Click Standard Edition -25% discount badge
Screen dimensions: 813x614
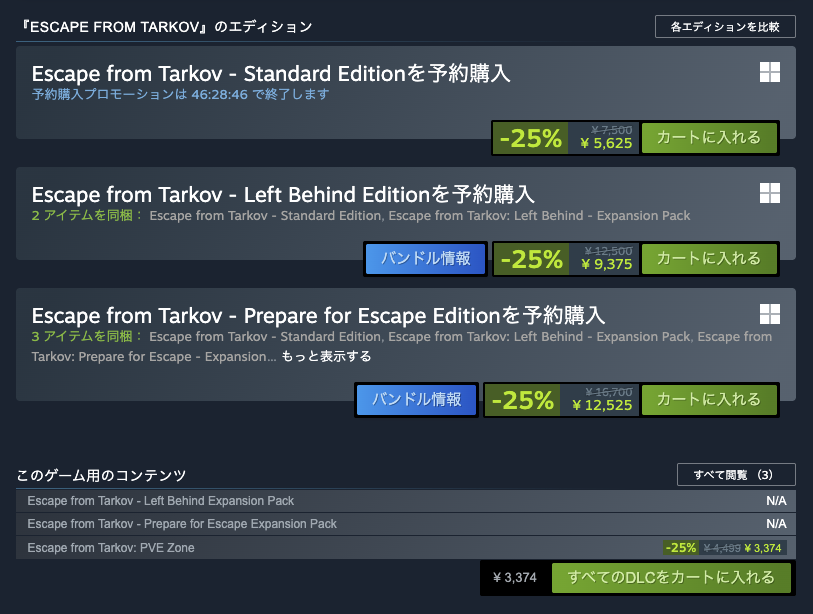tap(531, 138)
